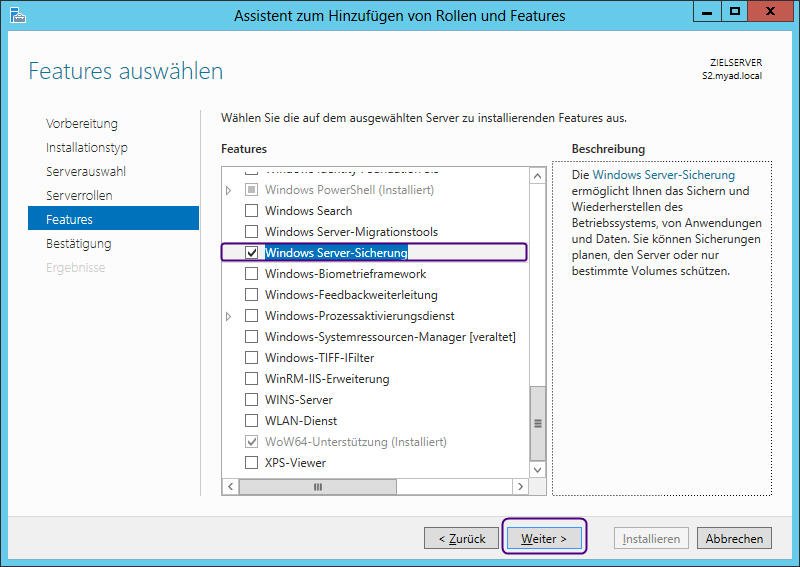Screen dimensions: 800x567
Task: Enable Windows-Feedbackweiterleitung checkbox
Action: 252,294
